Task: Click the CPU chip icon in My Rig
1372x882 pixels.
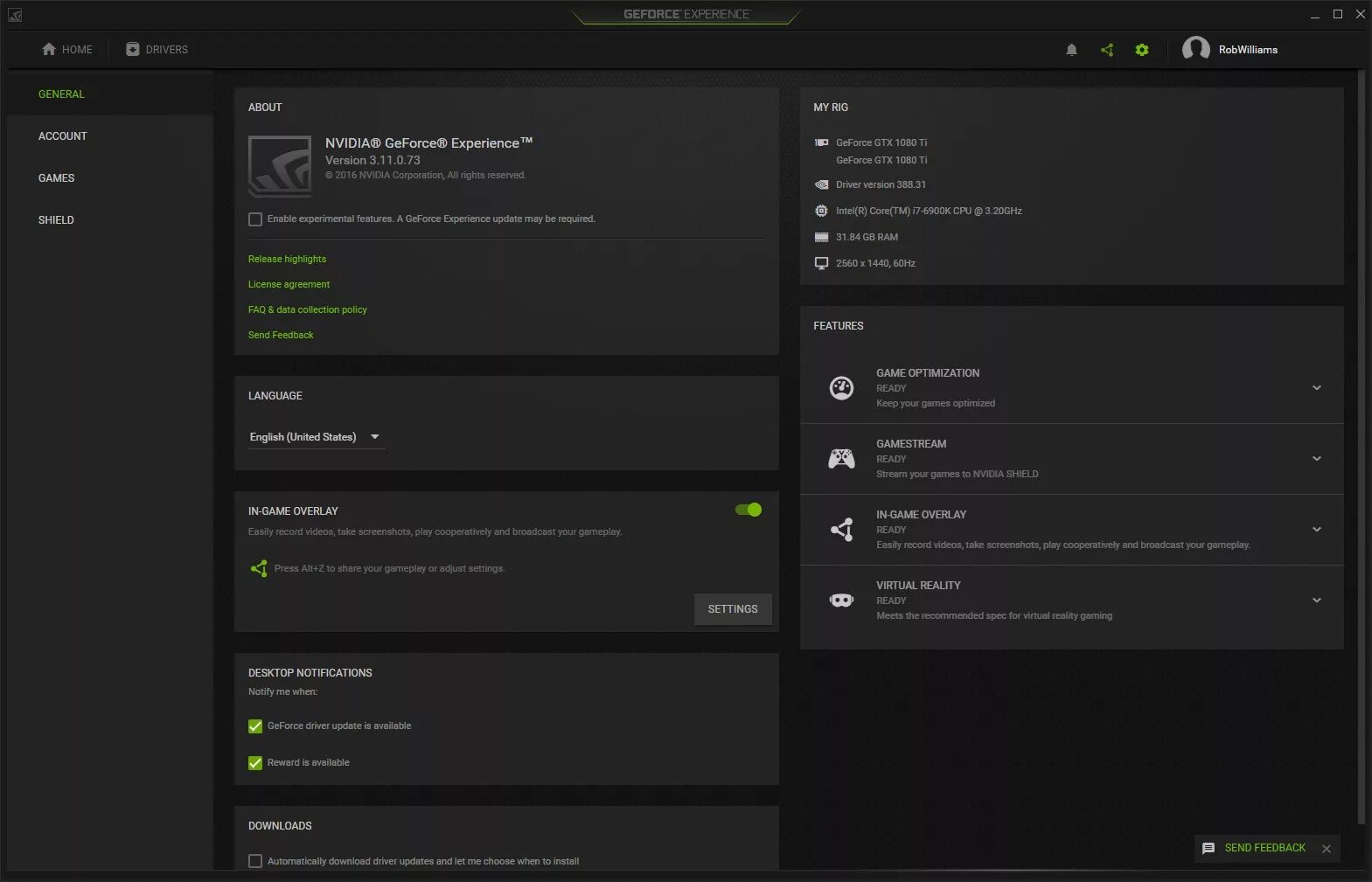Action: coord(821,211)
